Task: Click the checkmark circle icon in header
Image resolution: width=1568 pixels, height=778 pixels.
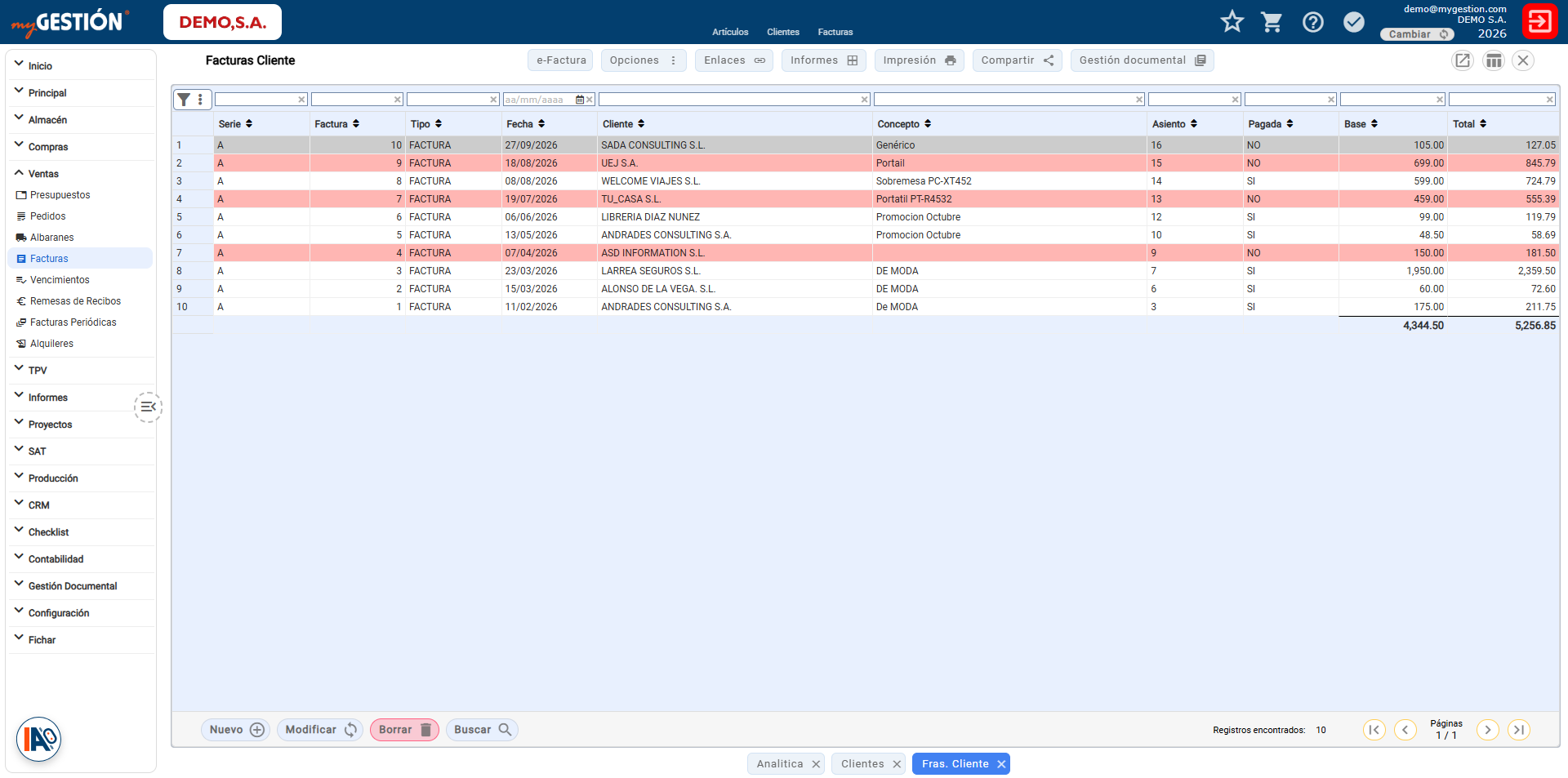Action: 1353,21
